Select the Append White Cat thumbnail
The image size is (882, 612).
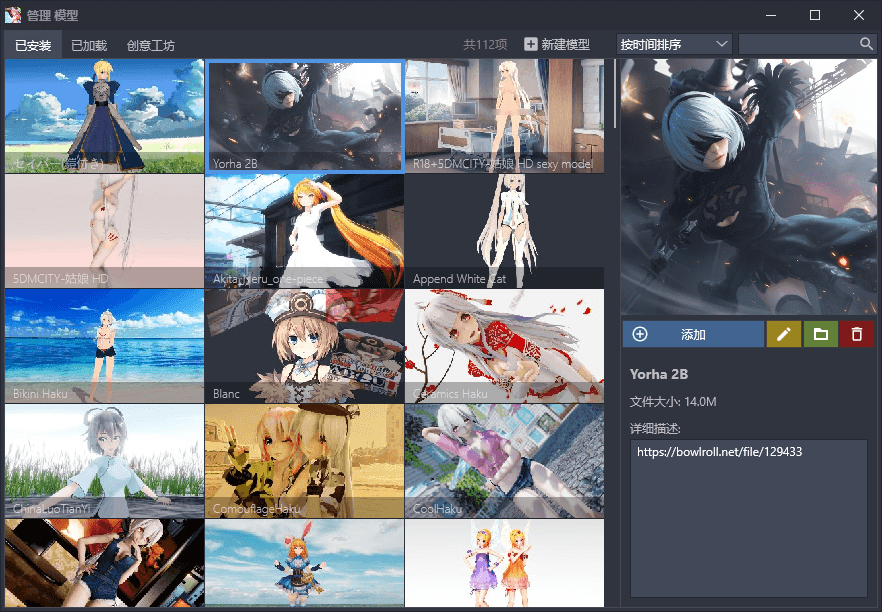504,230
